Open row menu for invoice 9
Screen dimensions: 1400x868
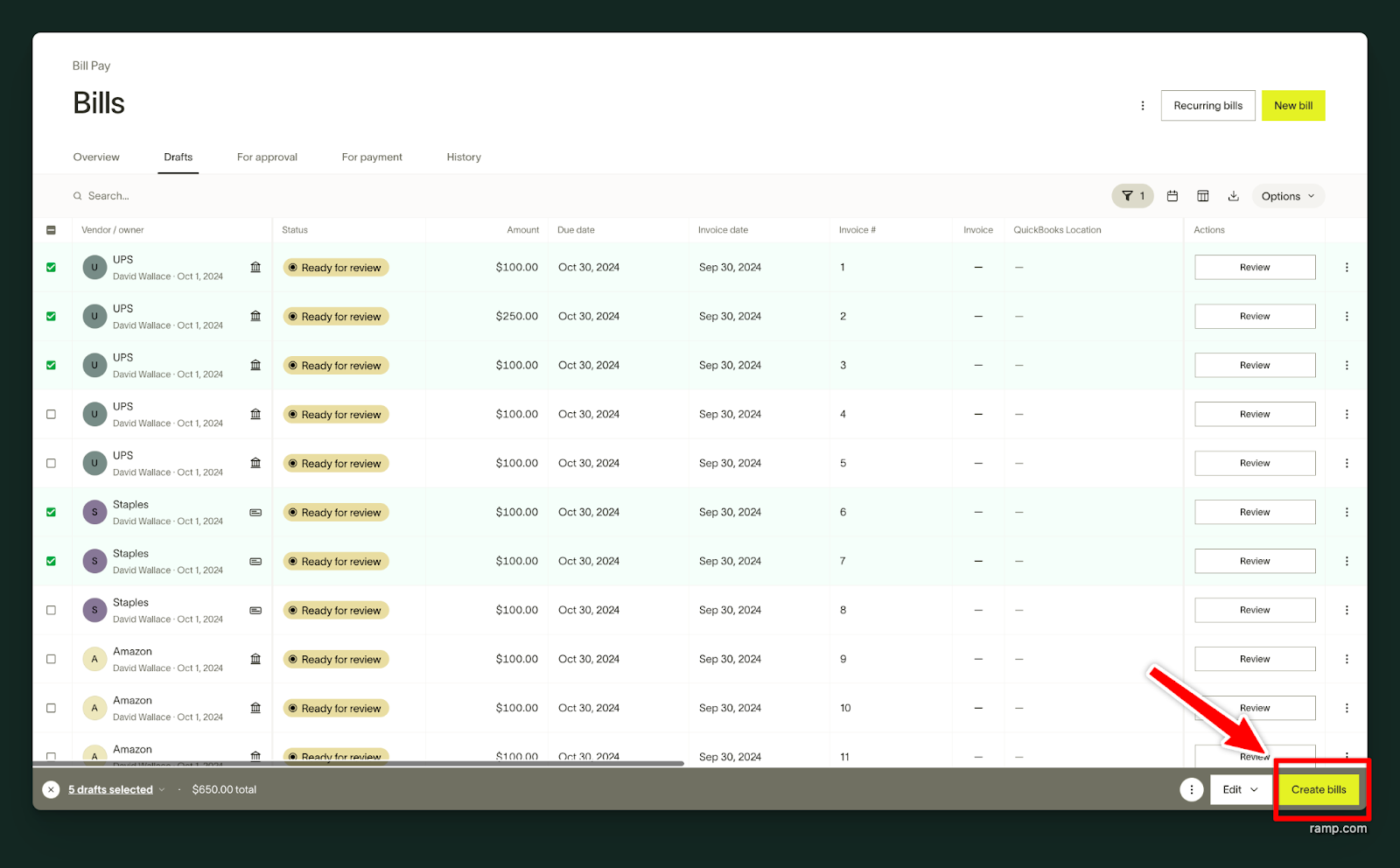pos(1347,660)
